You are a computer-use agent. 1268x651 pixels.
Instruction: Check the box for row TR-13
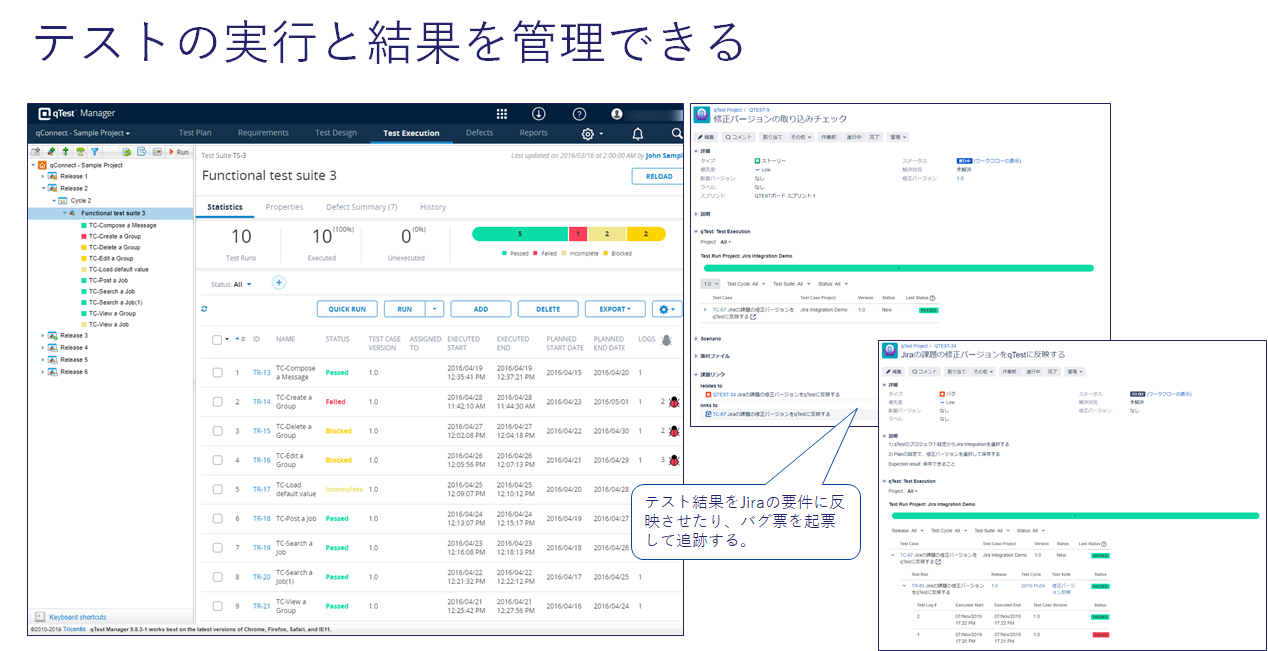click(x=217, y=373)
